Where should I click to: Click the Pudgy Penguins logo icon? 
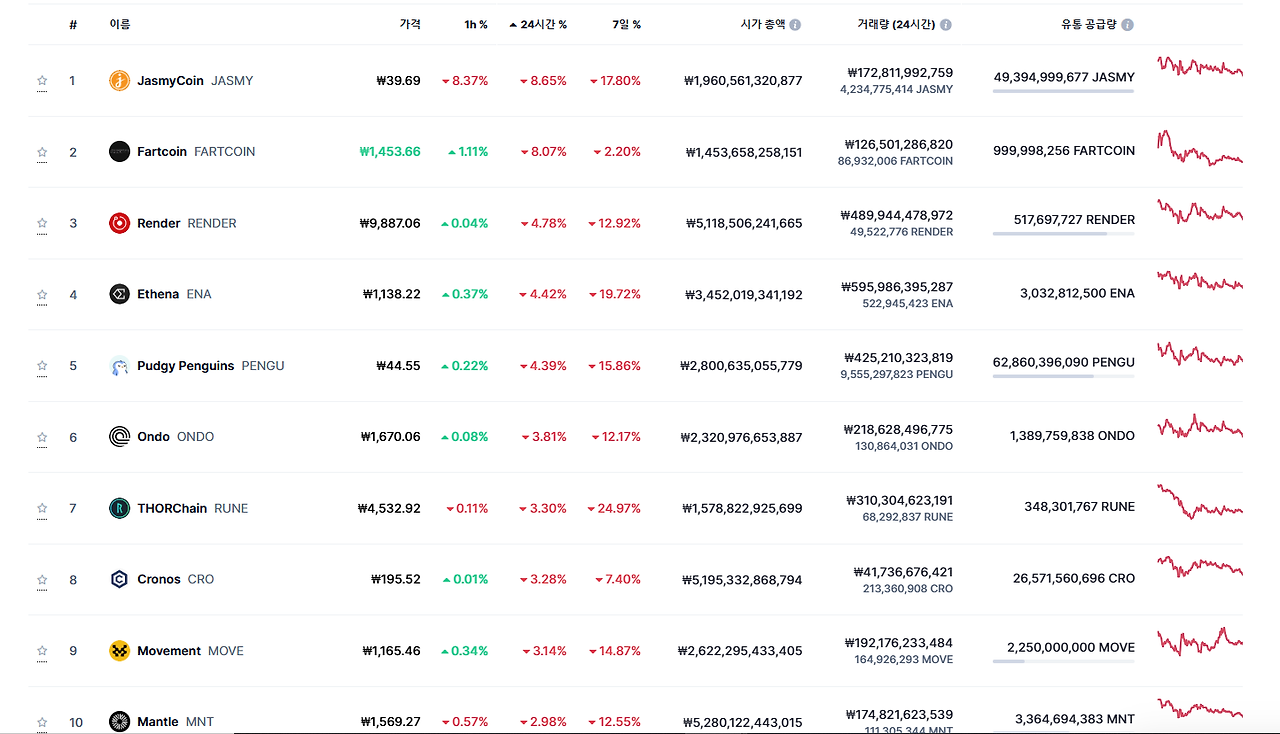(119, 366)
